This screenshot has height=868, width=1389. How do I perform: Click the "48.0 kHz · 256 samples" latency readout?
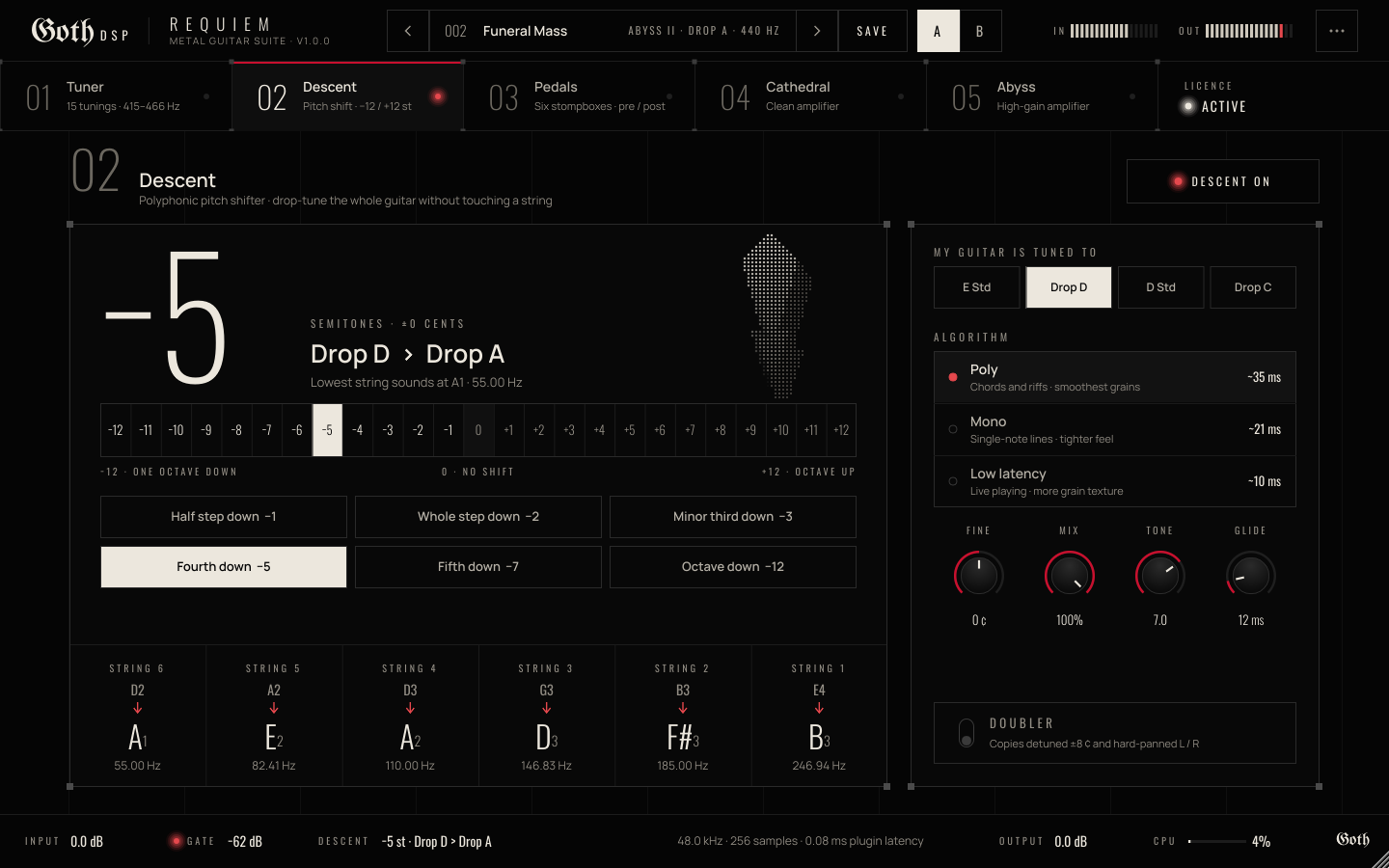801,841
